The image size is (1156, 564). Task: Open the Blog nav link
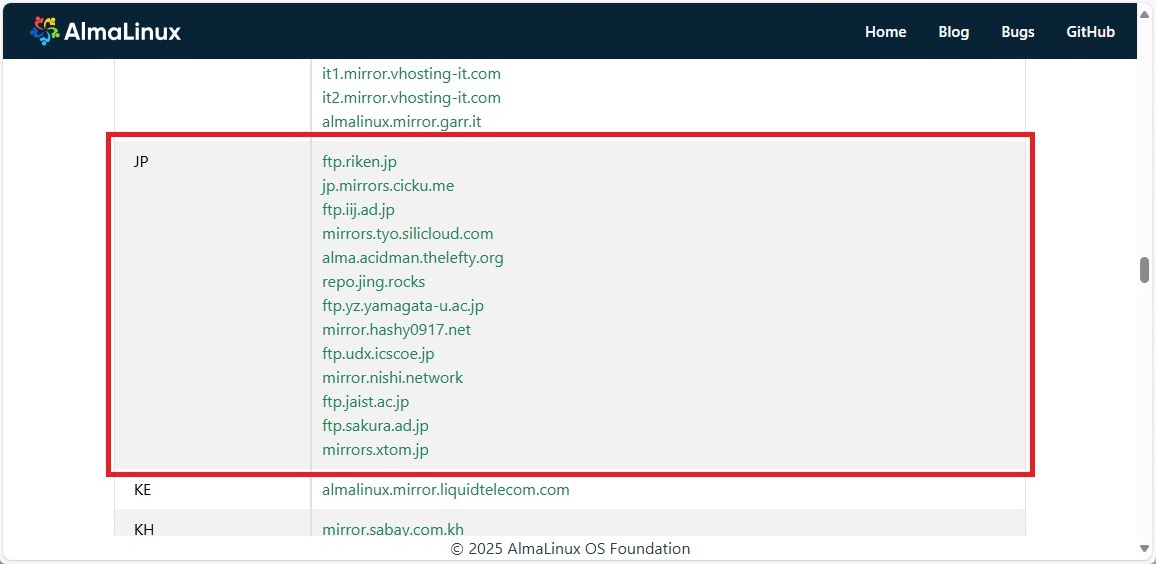click(x=953, y=32)
